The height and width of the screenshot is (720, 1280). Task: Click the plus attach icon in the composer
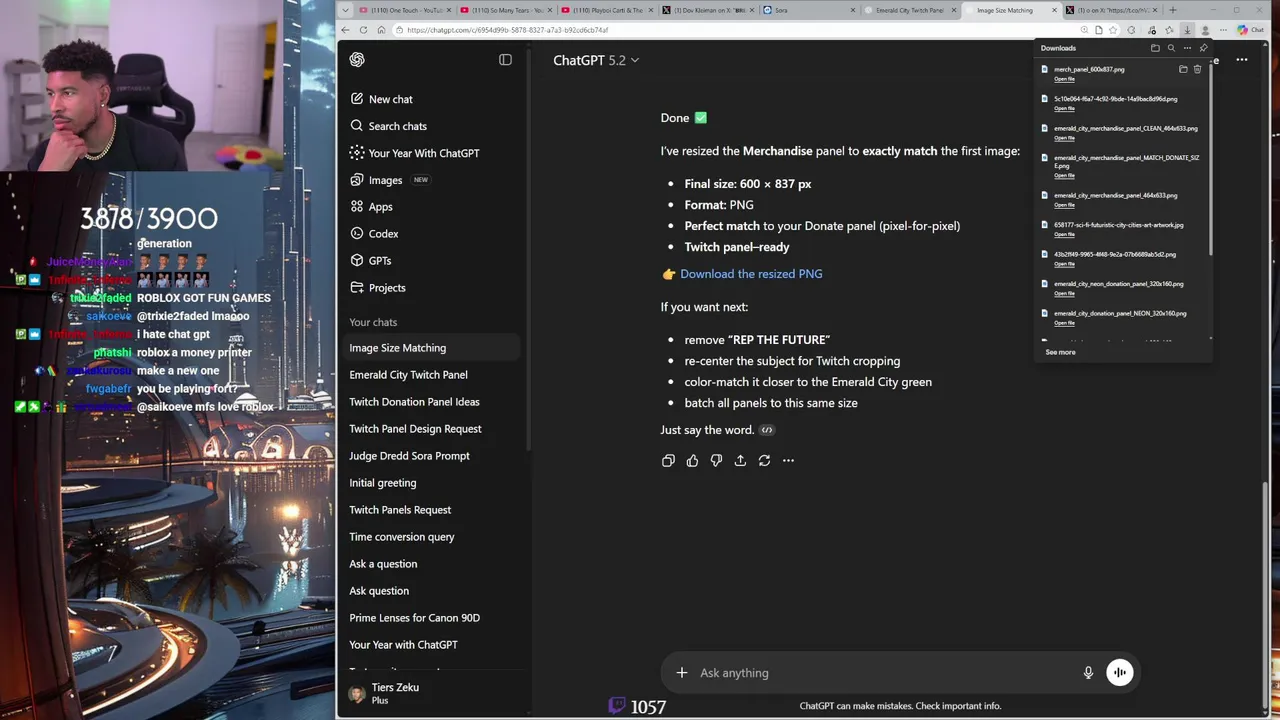(682, 673)
